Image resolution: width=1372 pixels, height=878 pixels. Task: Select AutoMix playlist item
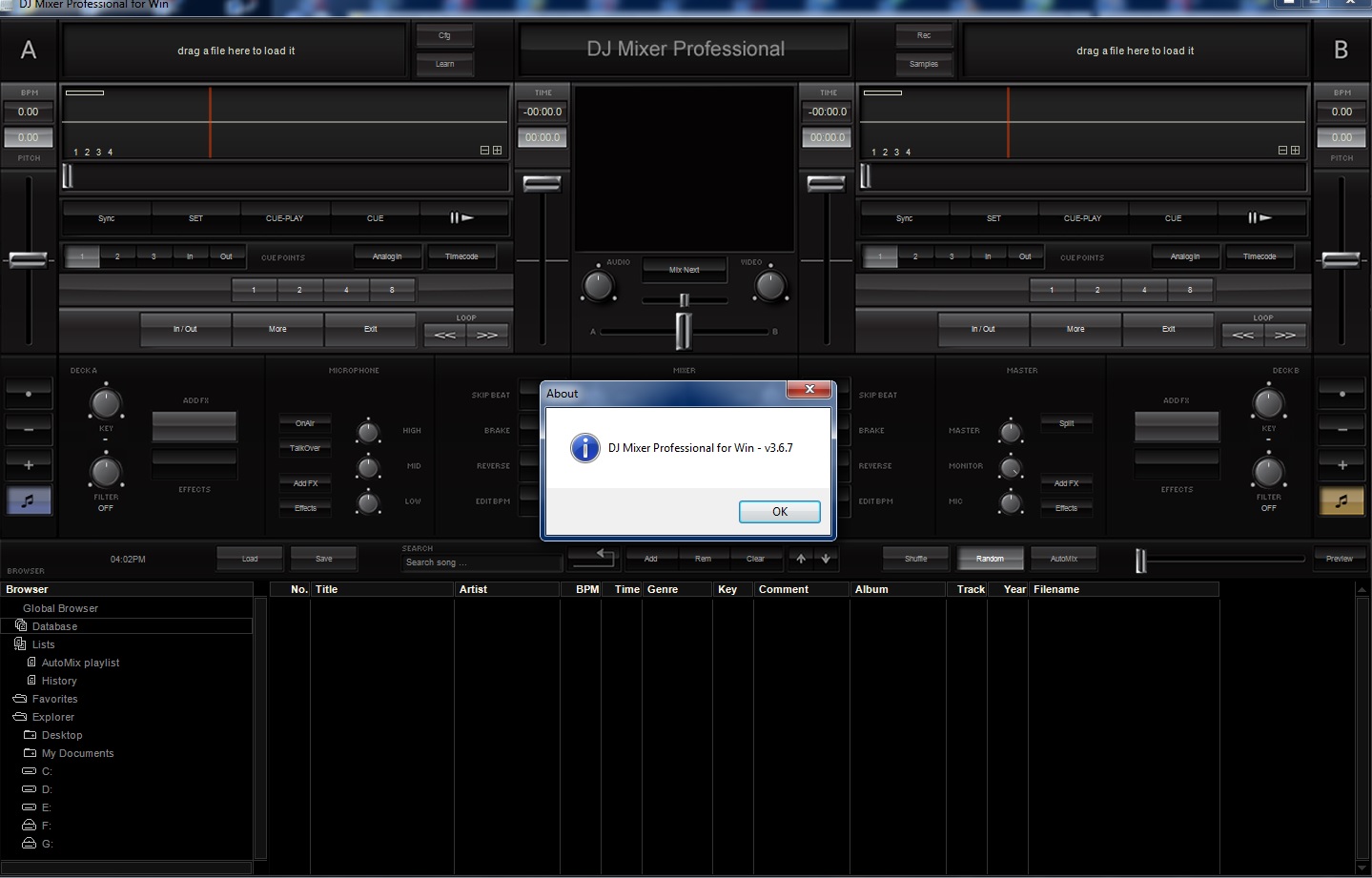(x=80, y=663)
